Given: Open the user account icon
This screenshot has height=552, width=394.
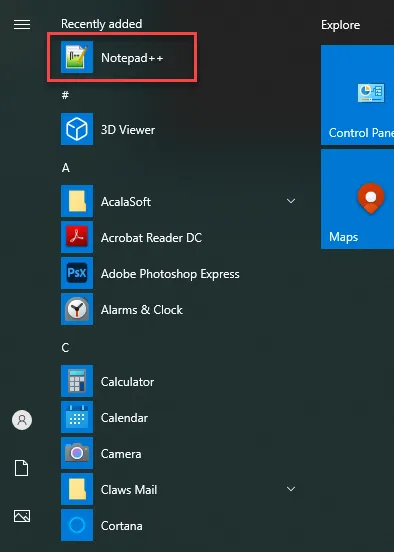Looking at the screenshot, I should click(22, 420).
